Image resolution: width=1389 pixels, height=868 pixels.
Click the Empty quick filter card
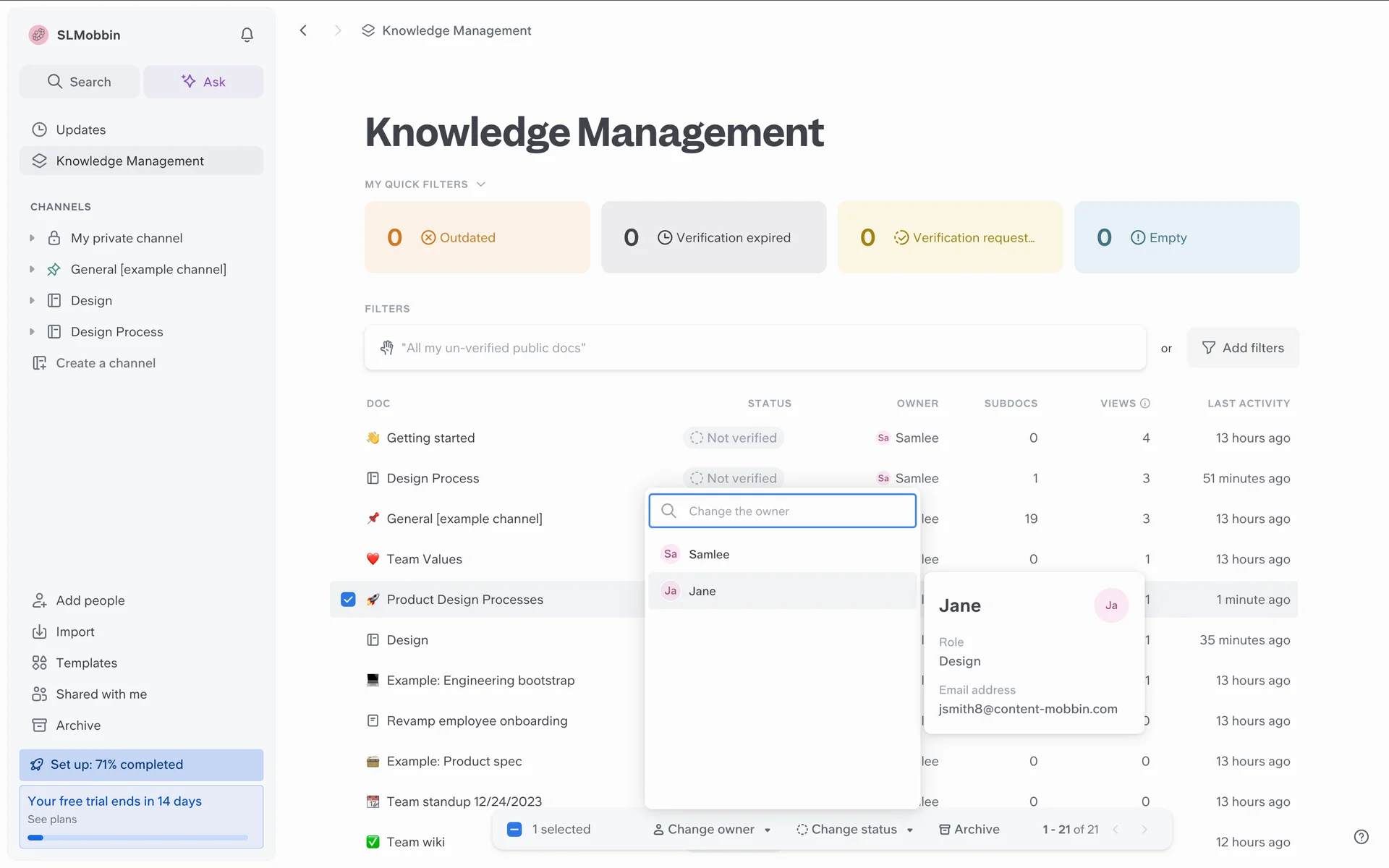tap(1186, 237)
